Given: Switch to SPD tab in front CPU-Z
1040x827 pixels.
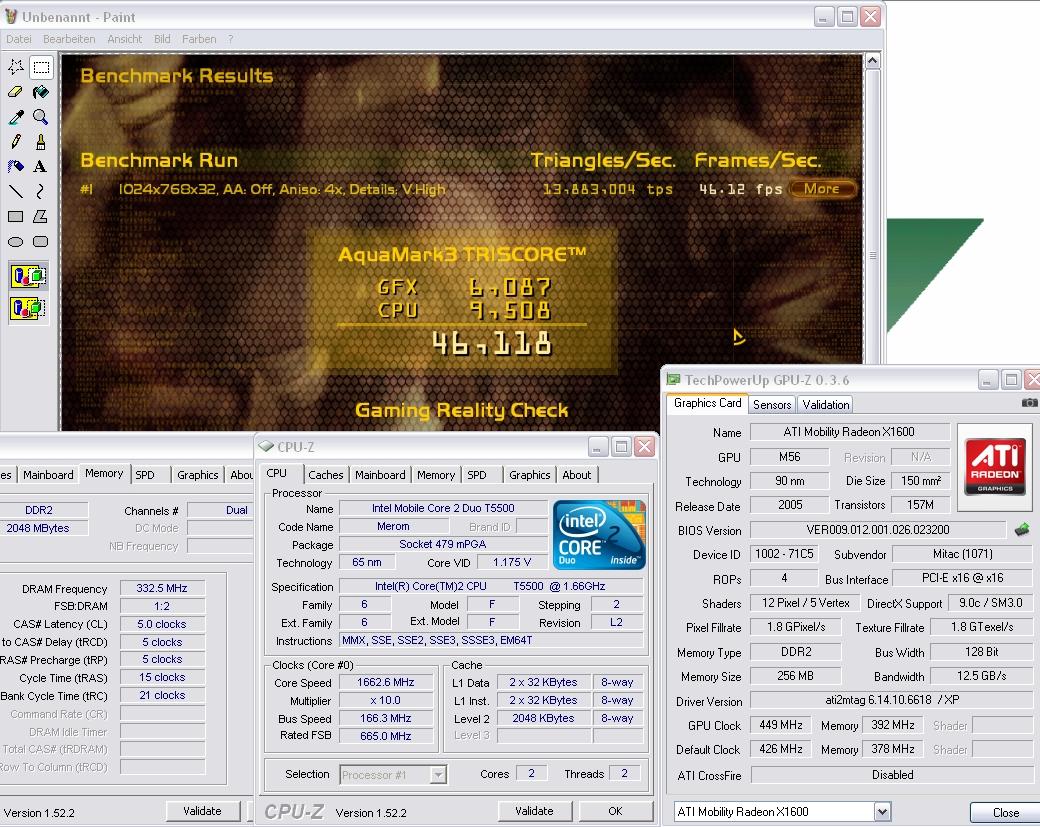Looking at the screenshot, I should coord(477,475).
